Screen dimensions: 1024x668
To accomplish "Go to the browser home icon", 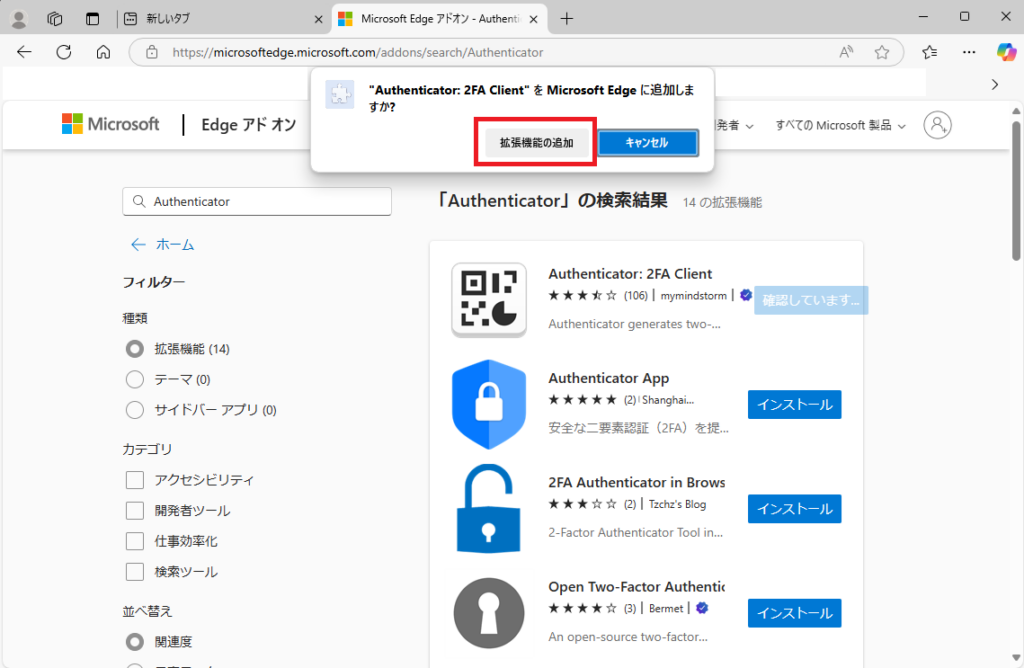I will [103, 52].
